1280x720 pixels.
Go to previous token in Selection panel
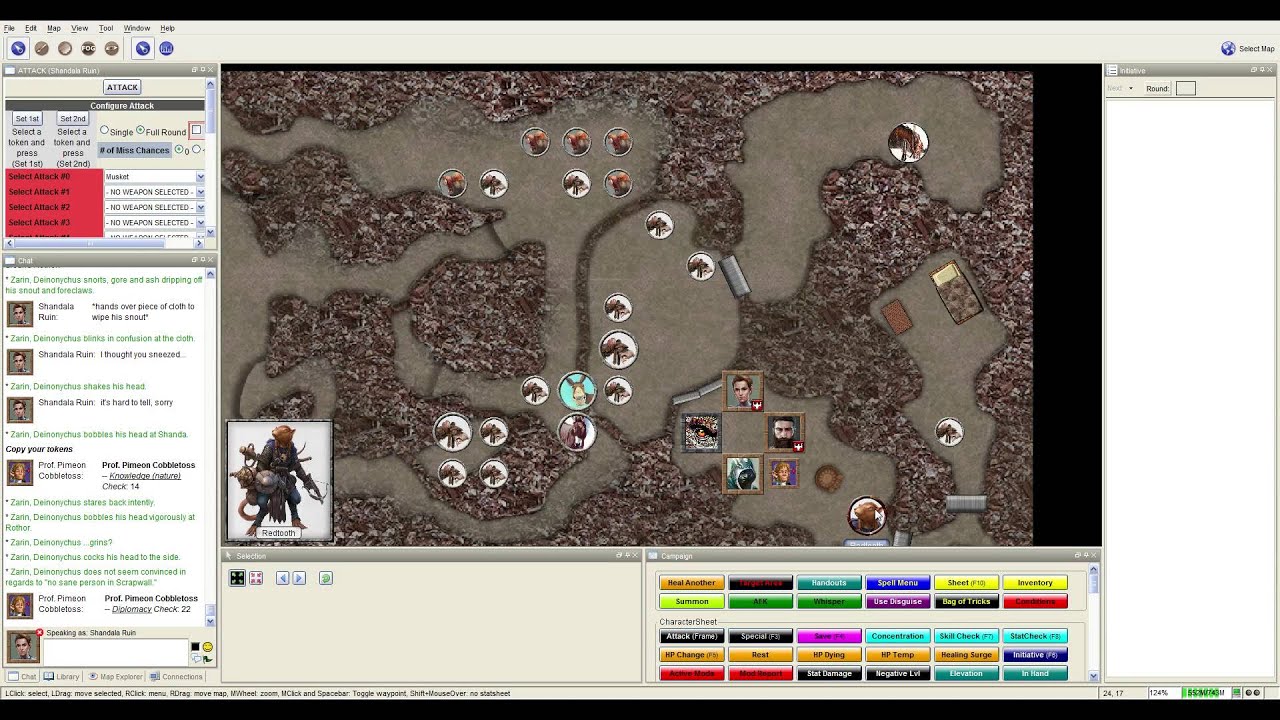click(x=283, y=578)
